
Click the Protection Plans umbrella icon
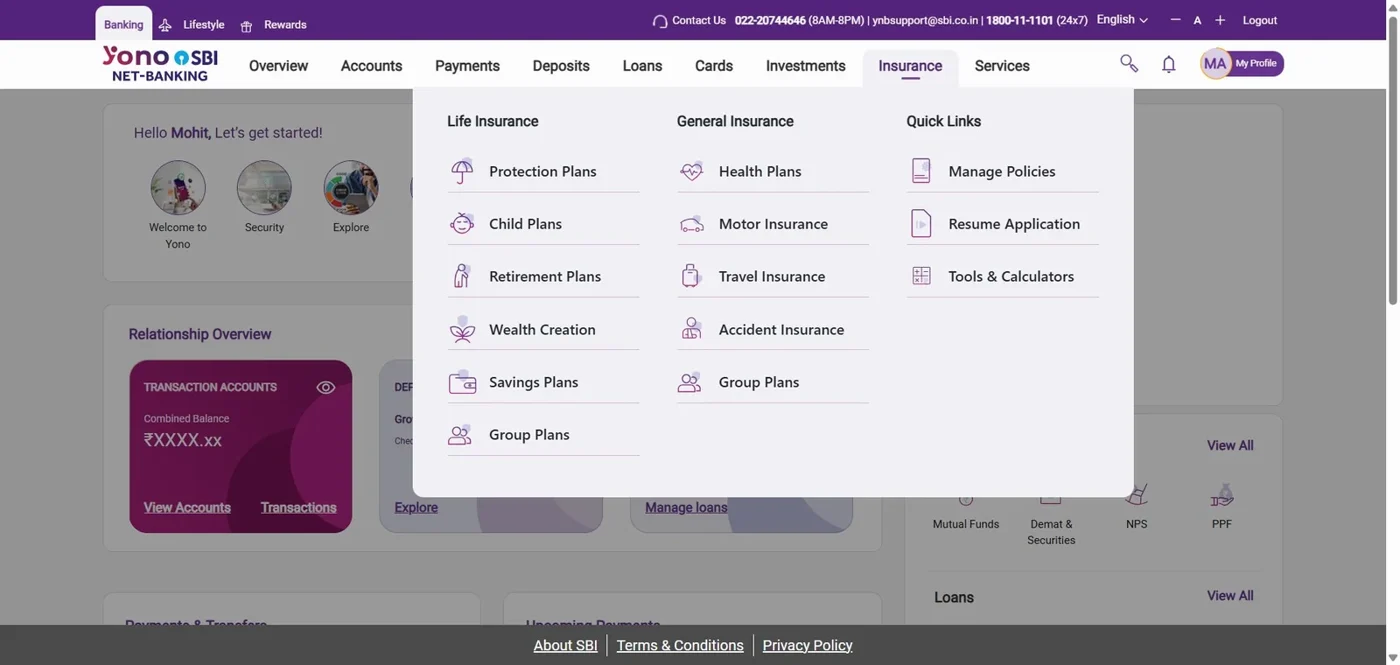462,171
